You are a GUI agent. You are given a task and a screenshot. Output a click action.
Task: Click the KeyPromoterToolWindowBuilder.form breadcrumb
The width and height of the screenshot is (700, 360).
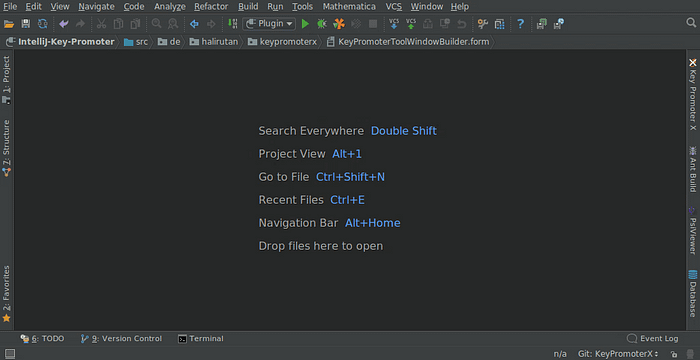[408, 42]
